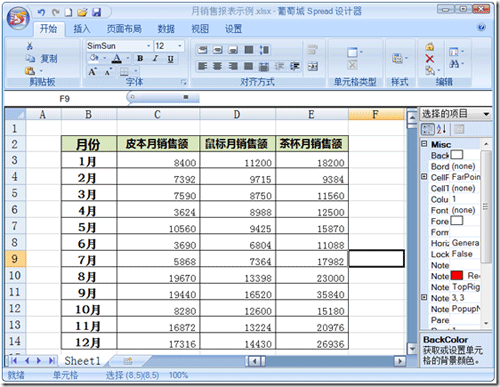The width and height of the screenshot is (500, 387).
Task: Toggle Underline formatting button
Action: coord(170,59)
